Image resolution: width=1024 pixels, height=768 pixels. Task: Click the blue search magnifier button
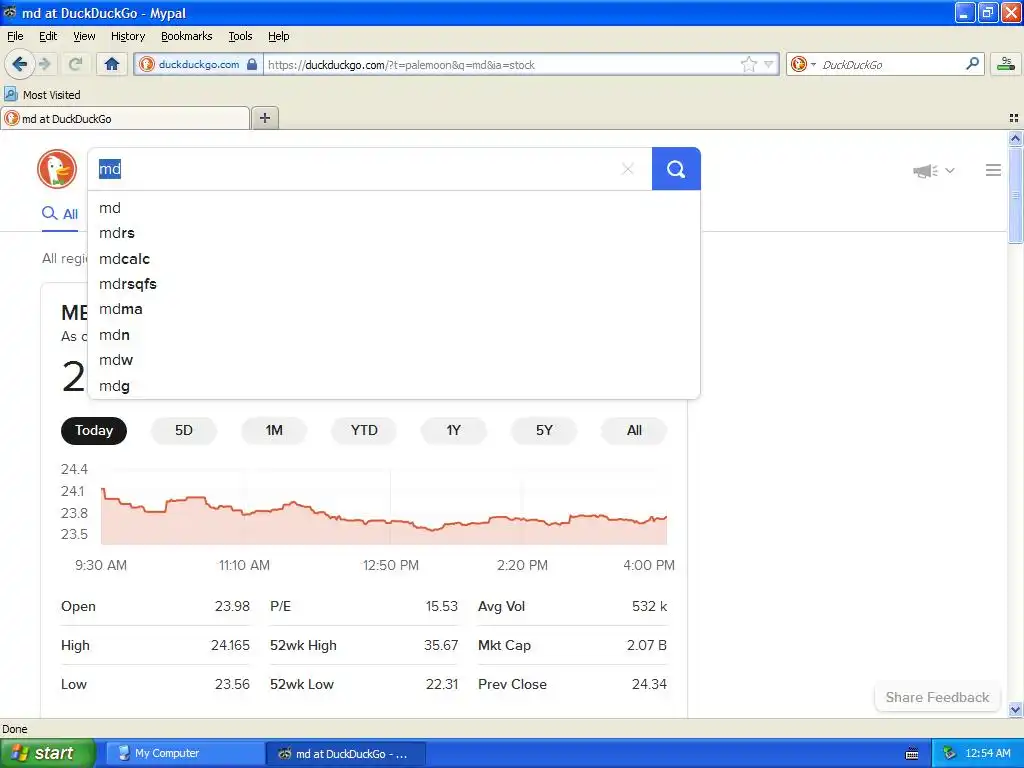point(676,169)
